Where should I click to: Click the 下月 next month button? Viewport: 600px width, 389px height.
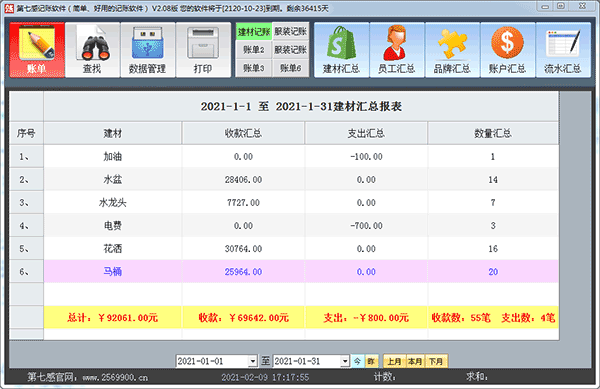click(436, 361)
